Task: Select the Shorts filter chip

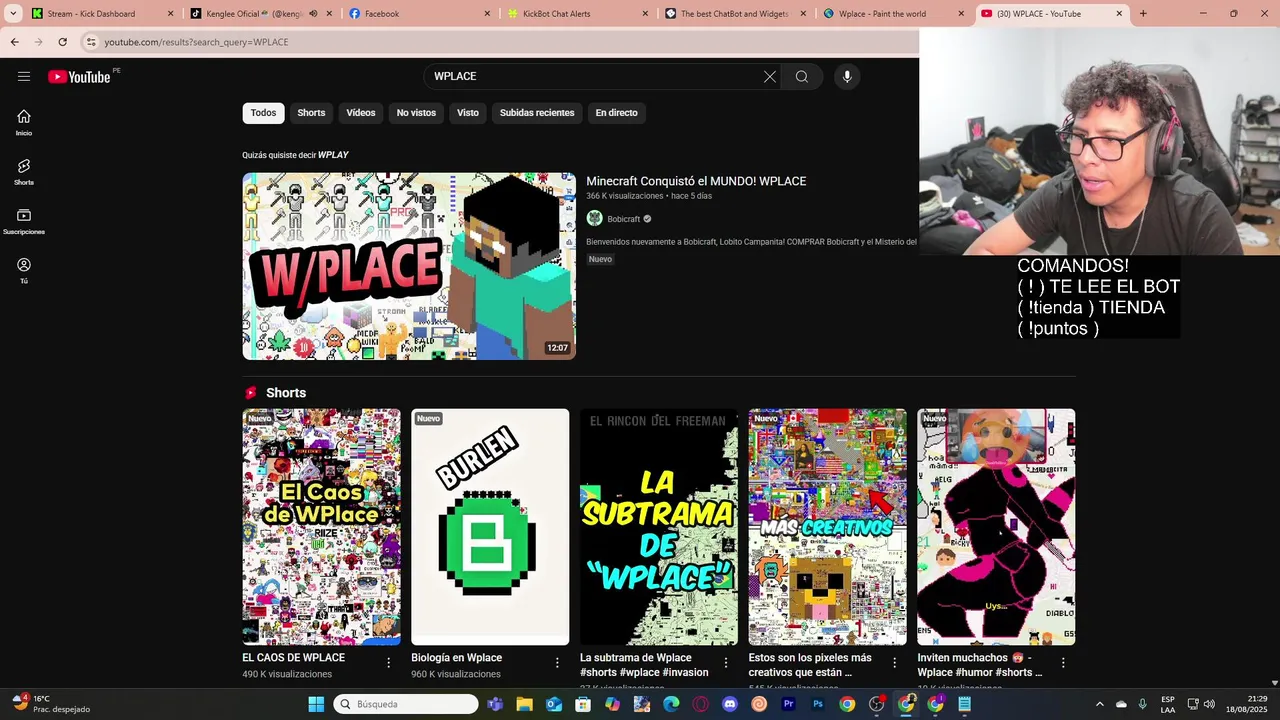Action: (x=311, y=113)
